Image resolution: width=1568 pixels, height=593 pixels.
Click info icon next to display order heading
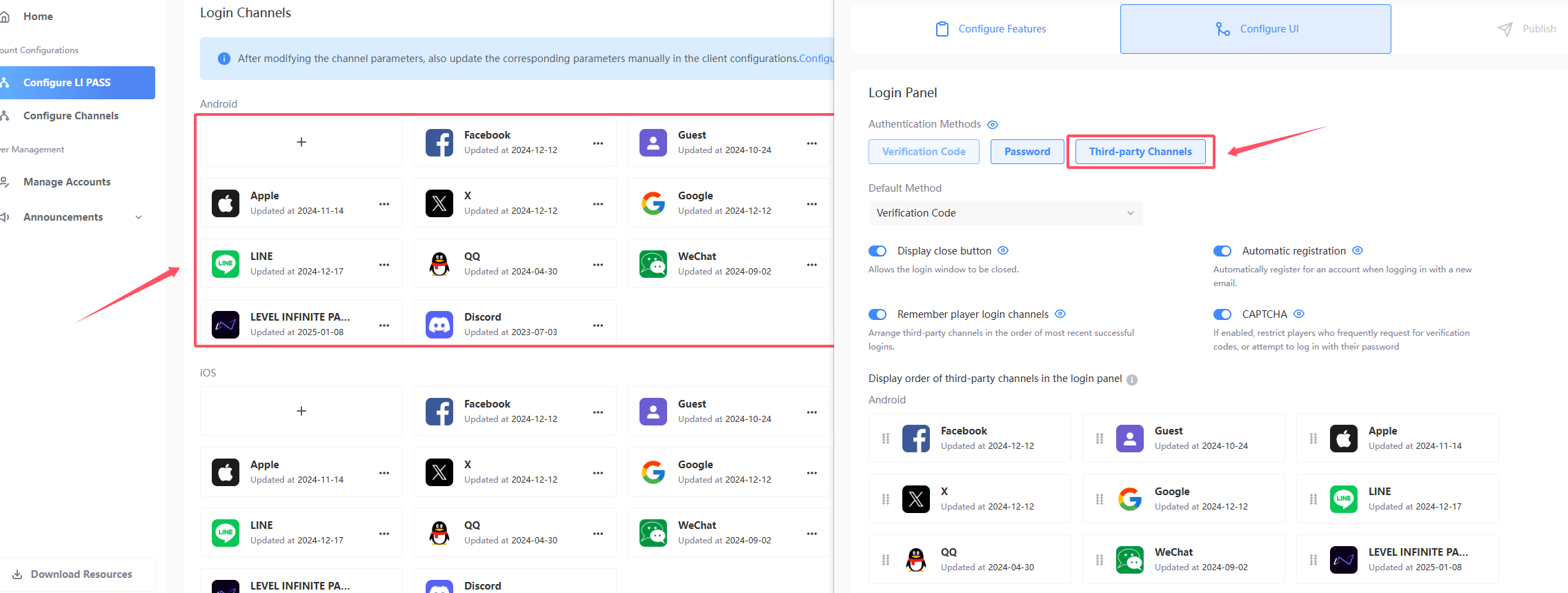(1132, 379)
